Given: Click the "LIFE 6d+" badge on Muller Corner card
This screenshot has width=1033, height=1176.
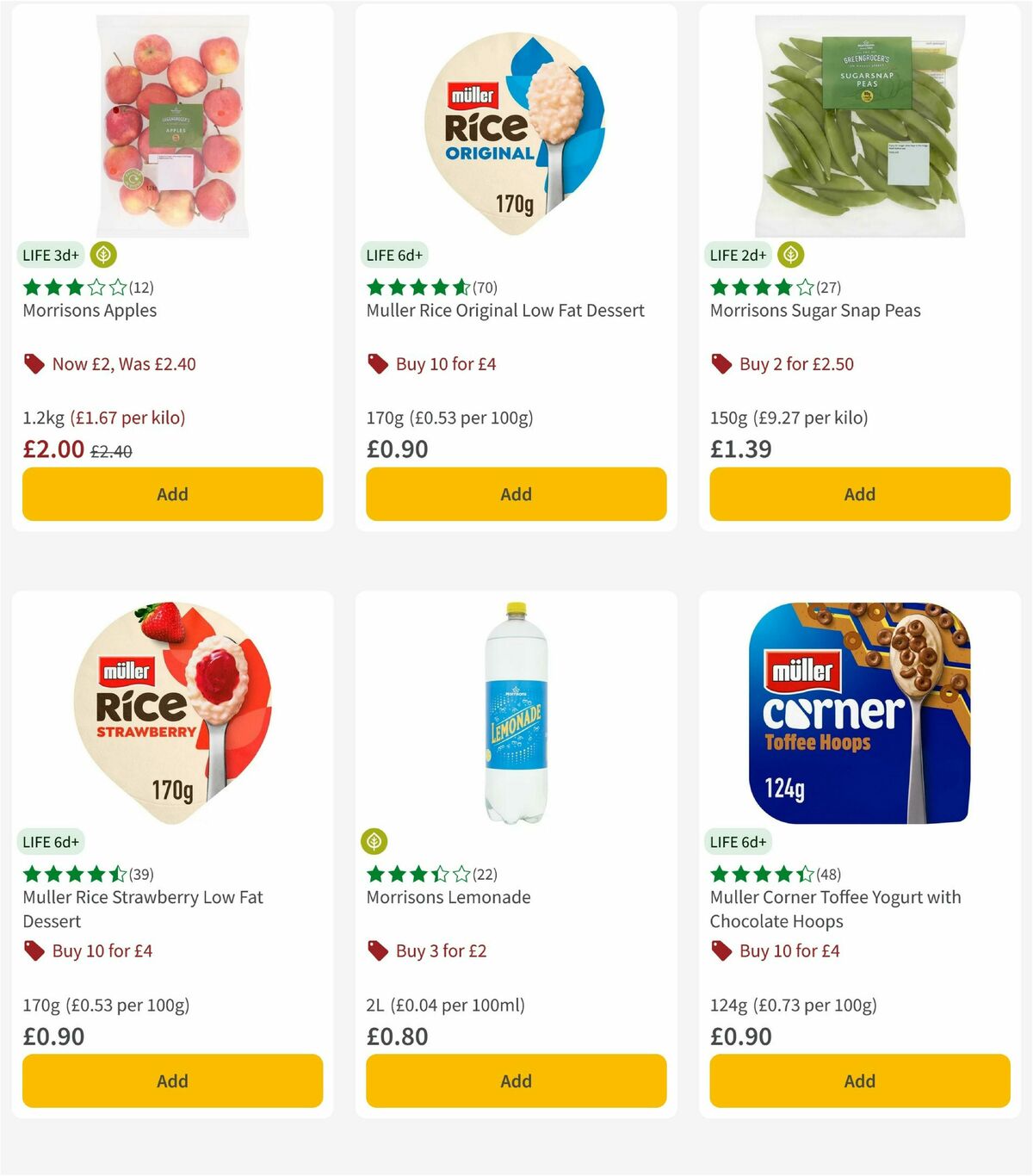Looking at the screenshot, I should tap(739, 842).
